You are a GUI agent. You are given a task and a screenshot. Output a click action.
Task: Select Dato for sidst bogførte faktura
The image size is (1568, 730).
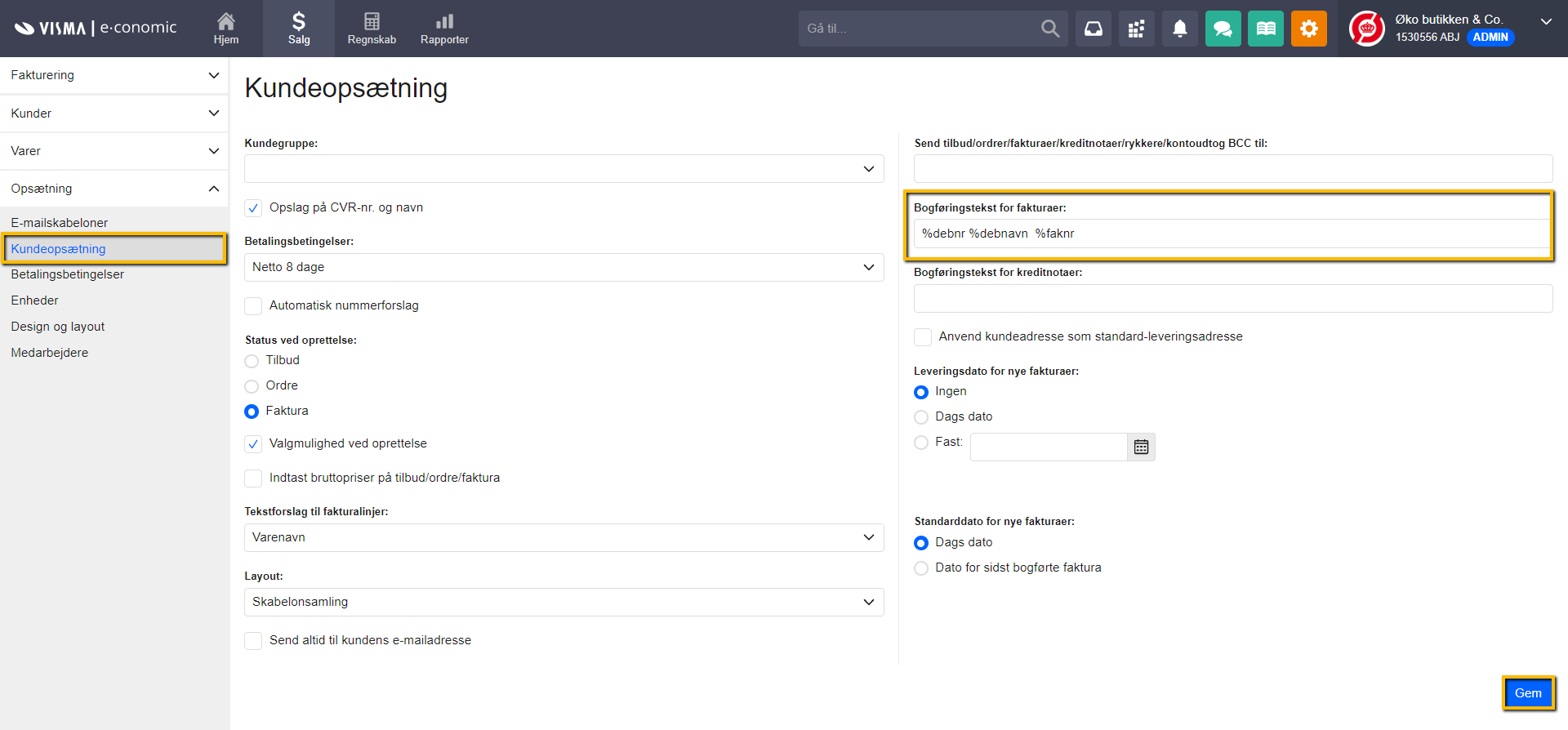[921, 568]
